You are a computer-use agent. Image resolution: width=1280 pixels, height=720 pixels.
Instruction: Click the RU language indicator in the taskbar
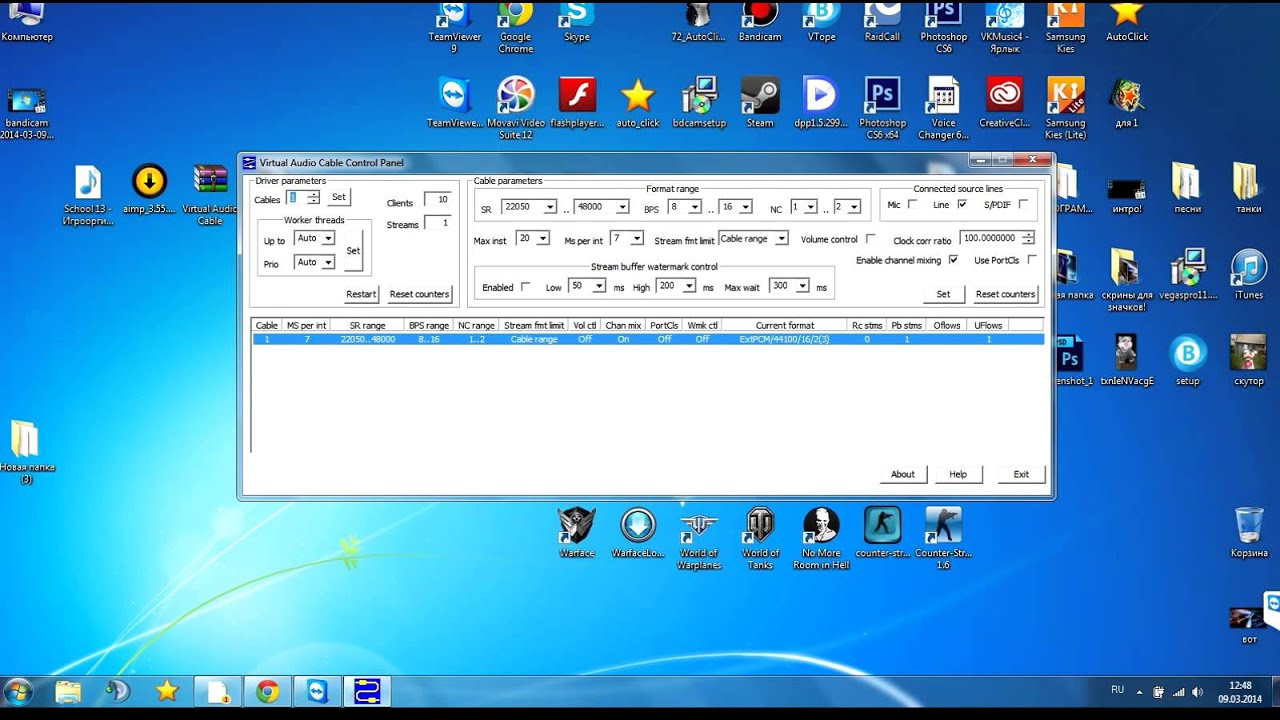1117,690
